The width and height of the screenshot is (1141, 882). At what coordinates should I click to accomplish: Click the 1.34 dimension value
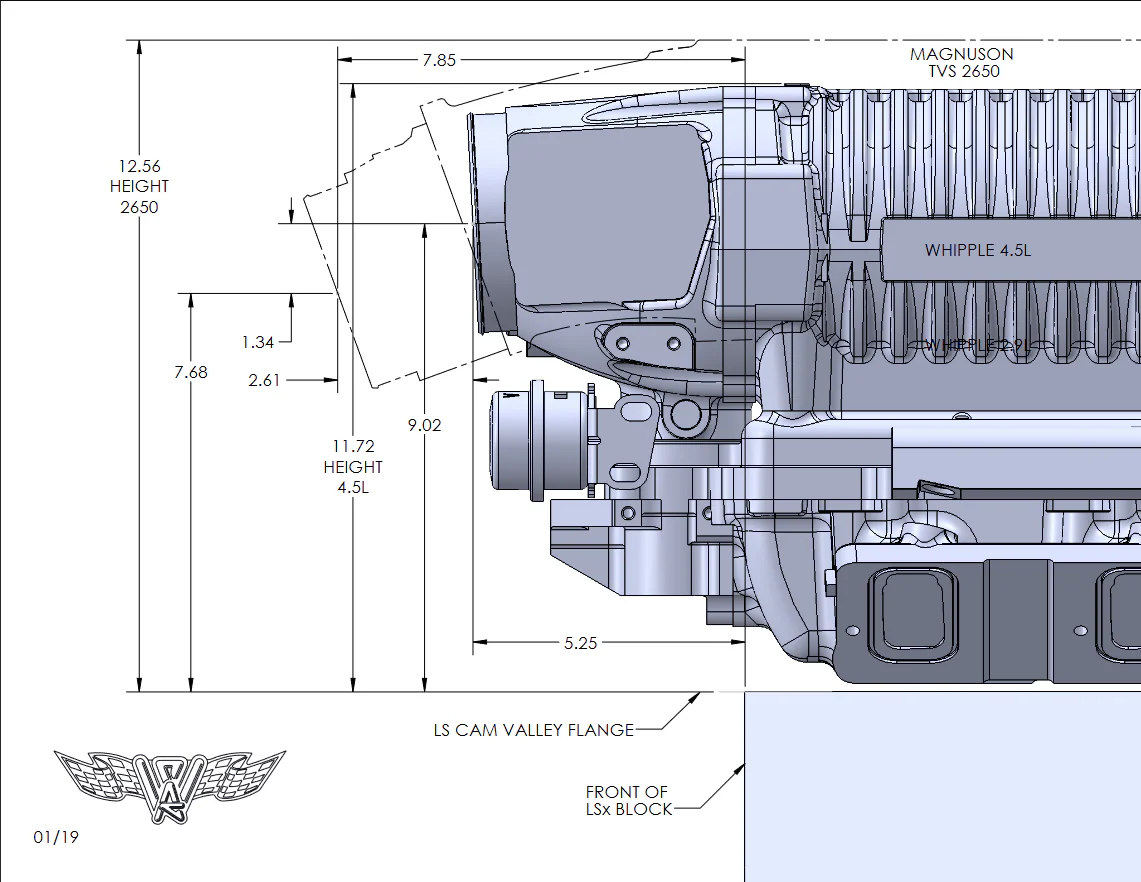pyautogui.click(x=258, y=342)
